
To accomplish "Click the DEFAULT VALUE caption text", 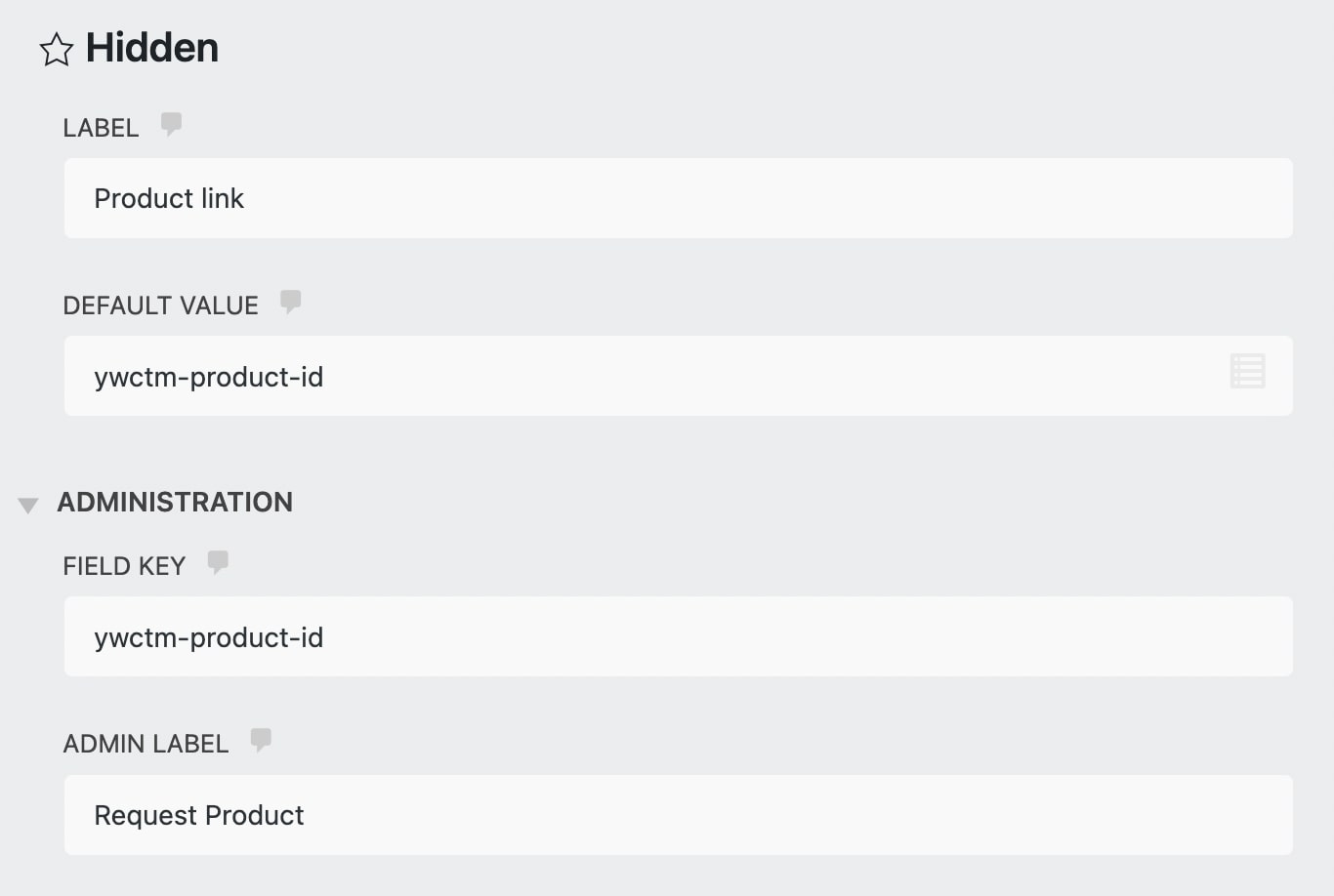I will point(161,305).
